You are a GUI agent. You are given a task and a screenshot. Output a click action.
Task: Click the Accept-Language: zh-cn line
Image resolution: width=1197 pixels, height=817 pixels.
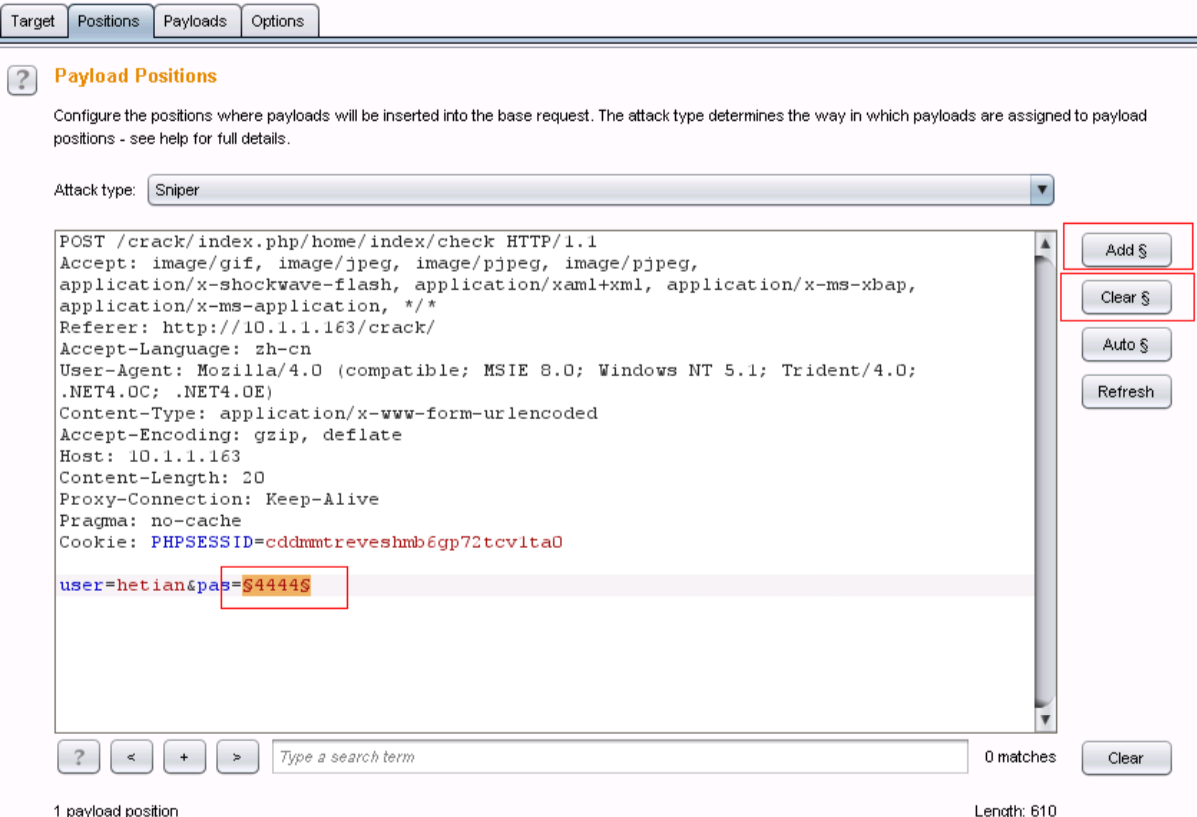click(x=186, y=349)
